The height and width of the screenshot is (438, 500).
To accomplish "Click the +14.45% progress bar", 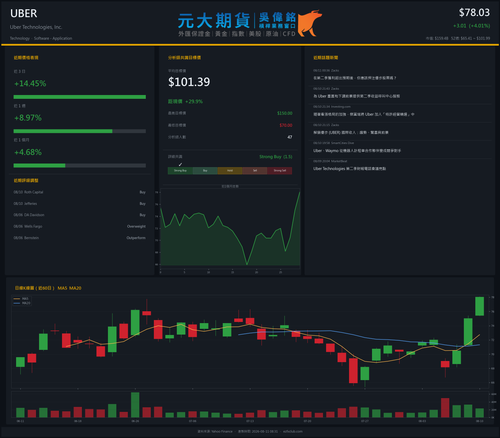I will 80,97.
